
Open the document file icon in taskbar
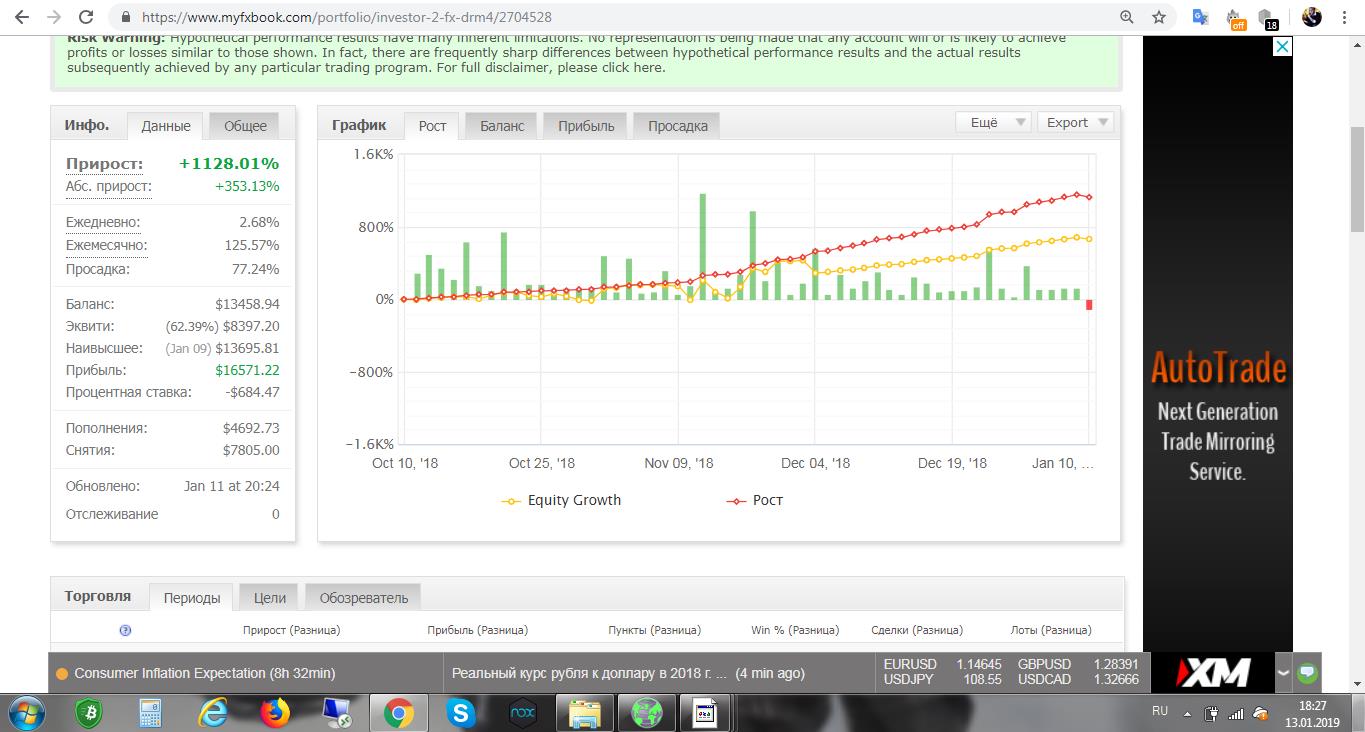pos(704,713)
